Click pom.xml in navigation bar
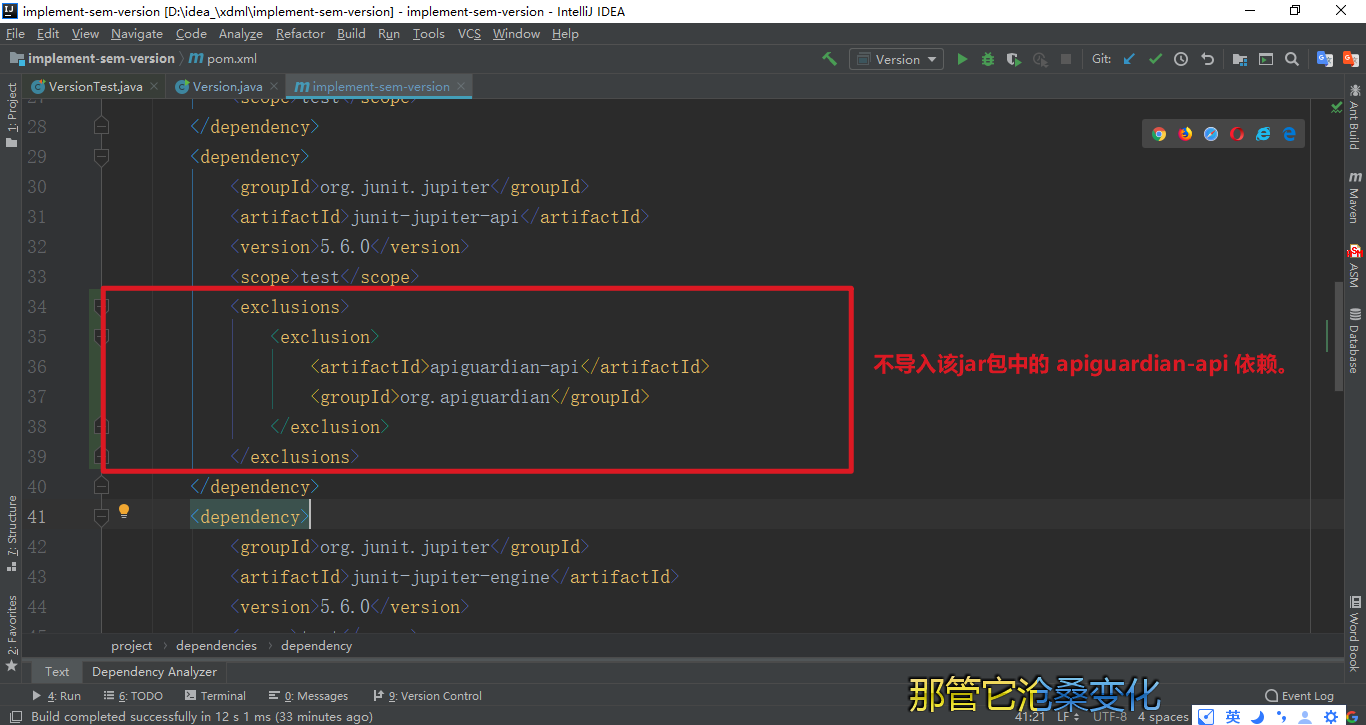The width and height of the screenshot is (1366, 725). coord(223,59)
